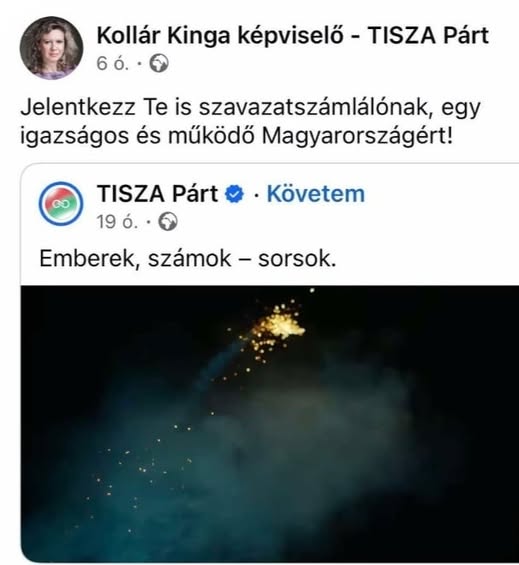Click the 19 ó. shared post timestamp
The height and width of the screenshot is (565, 519).
click(x=117, y=222)
